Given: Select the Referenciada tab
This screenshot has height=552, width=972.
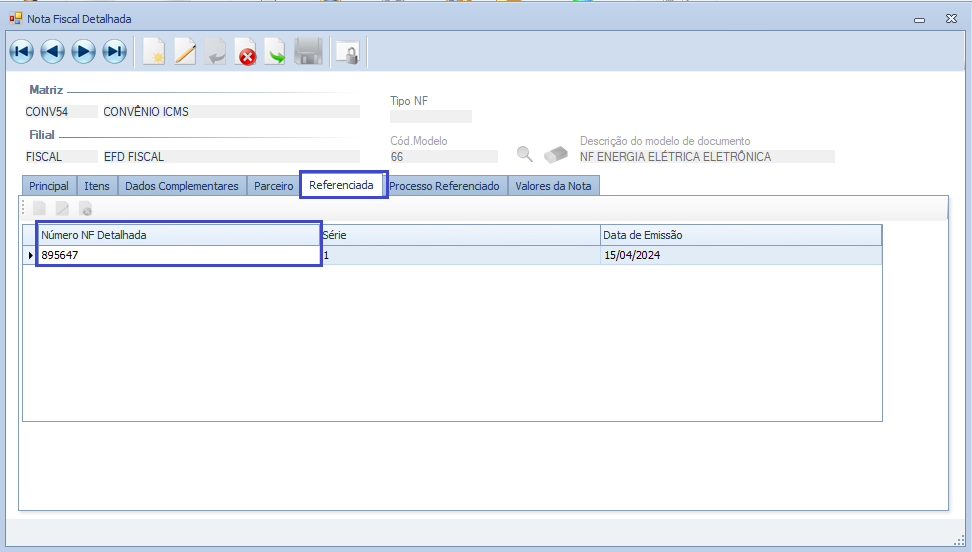Looking at the screenshot, I should (342, 185).
